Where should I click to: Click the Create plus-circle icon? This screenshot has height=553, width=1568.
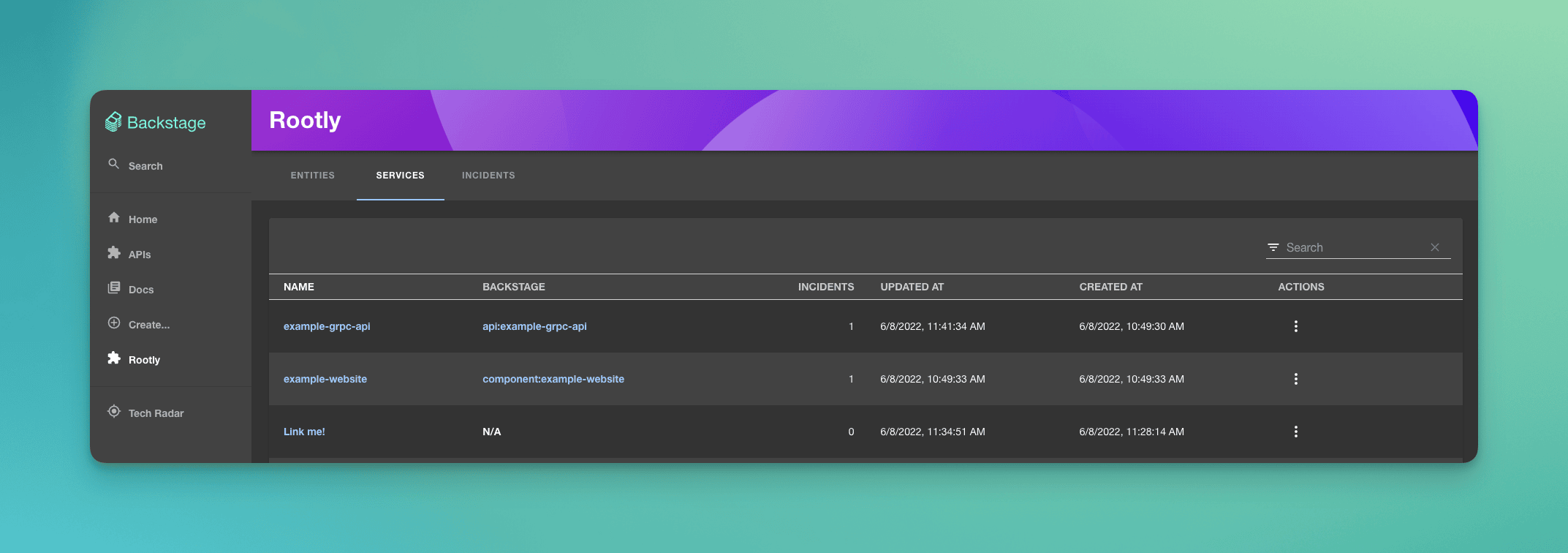pyautogui.click(x=113, y=323)
